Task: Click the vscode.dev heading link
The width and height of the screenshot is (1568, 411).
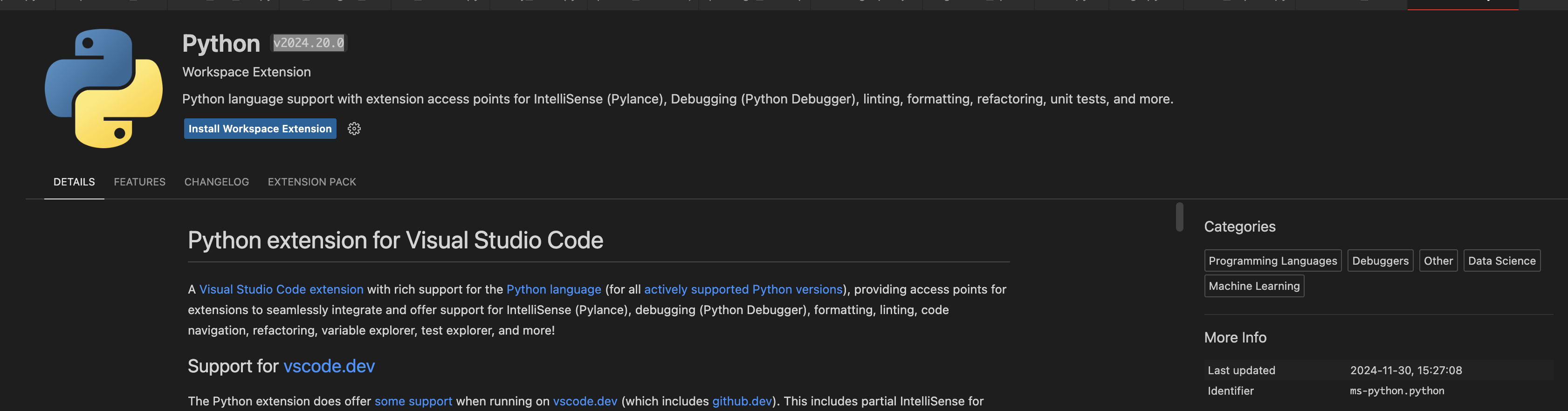Action: [x=329, y=366]
